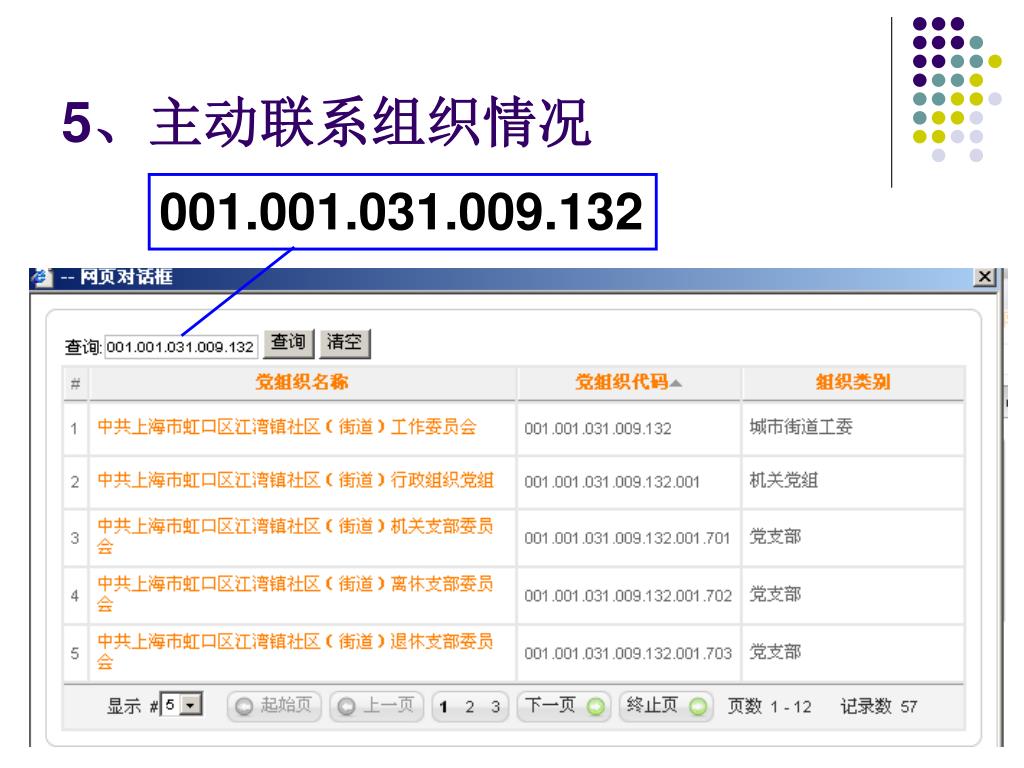
Task: Open 江湾镇社区（街道）退休支部委员会 link
Action: click(x=295, y=651)
